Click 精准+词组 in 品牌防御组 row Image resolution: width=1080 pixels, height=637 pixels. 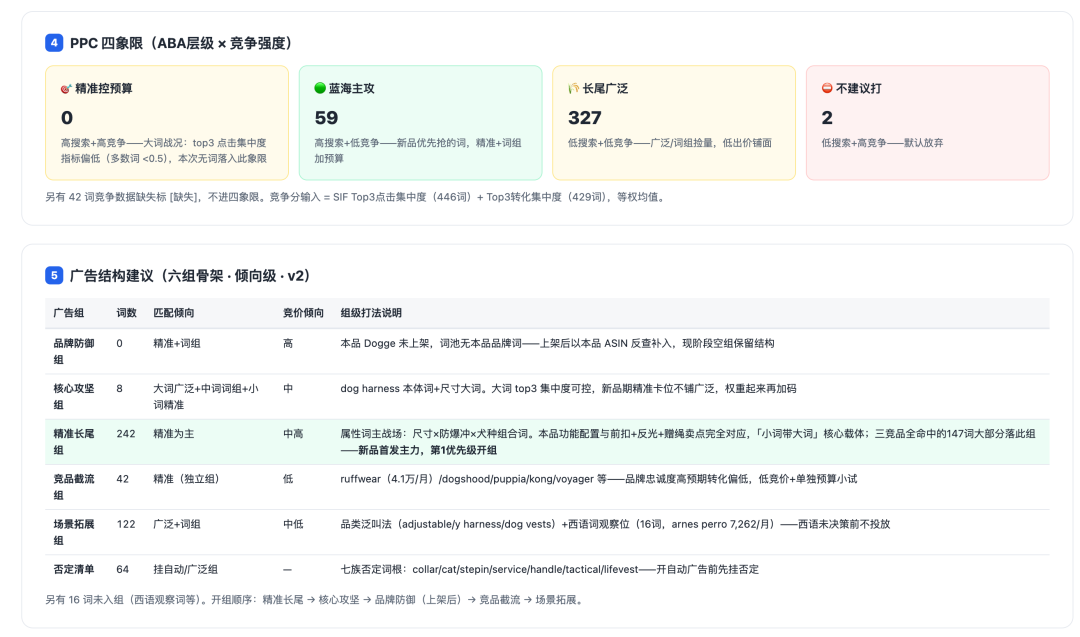[x=177, y=343]
